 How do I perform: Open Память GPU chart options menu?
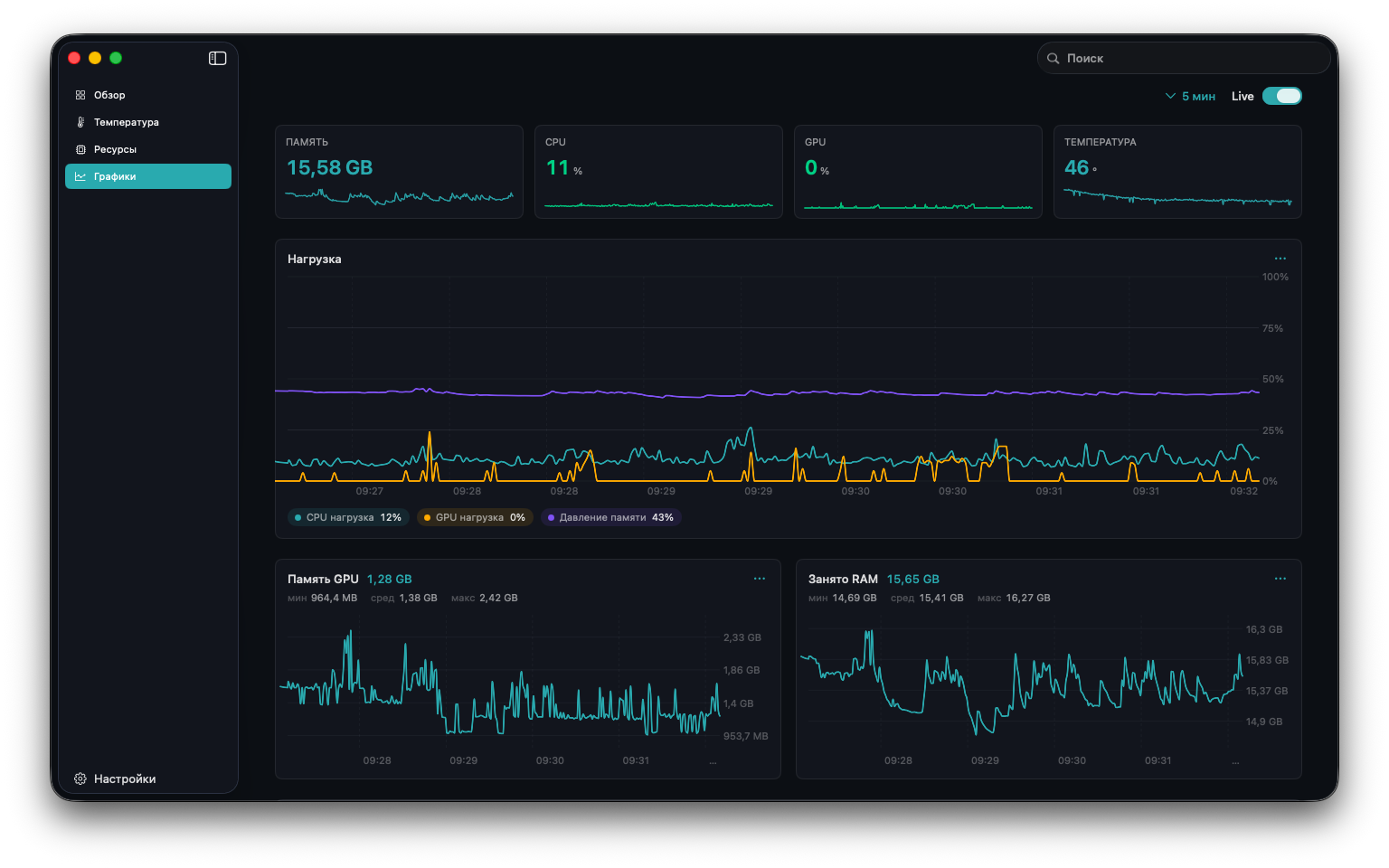[x=760, y=579]
